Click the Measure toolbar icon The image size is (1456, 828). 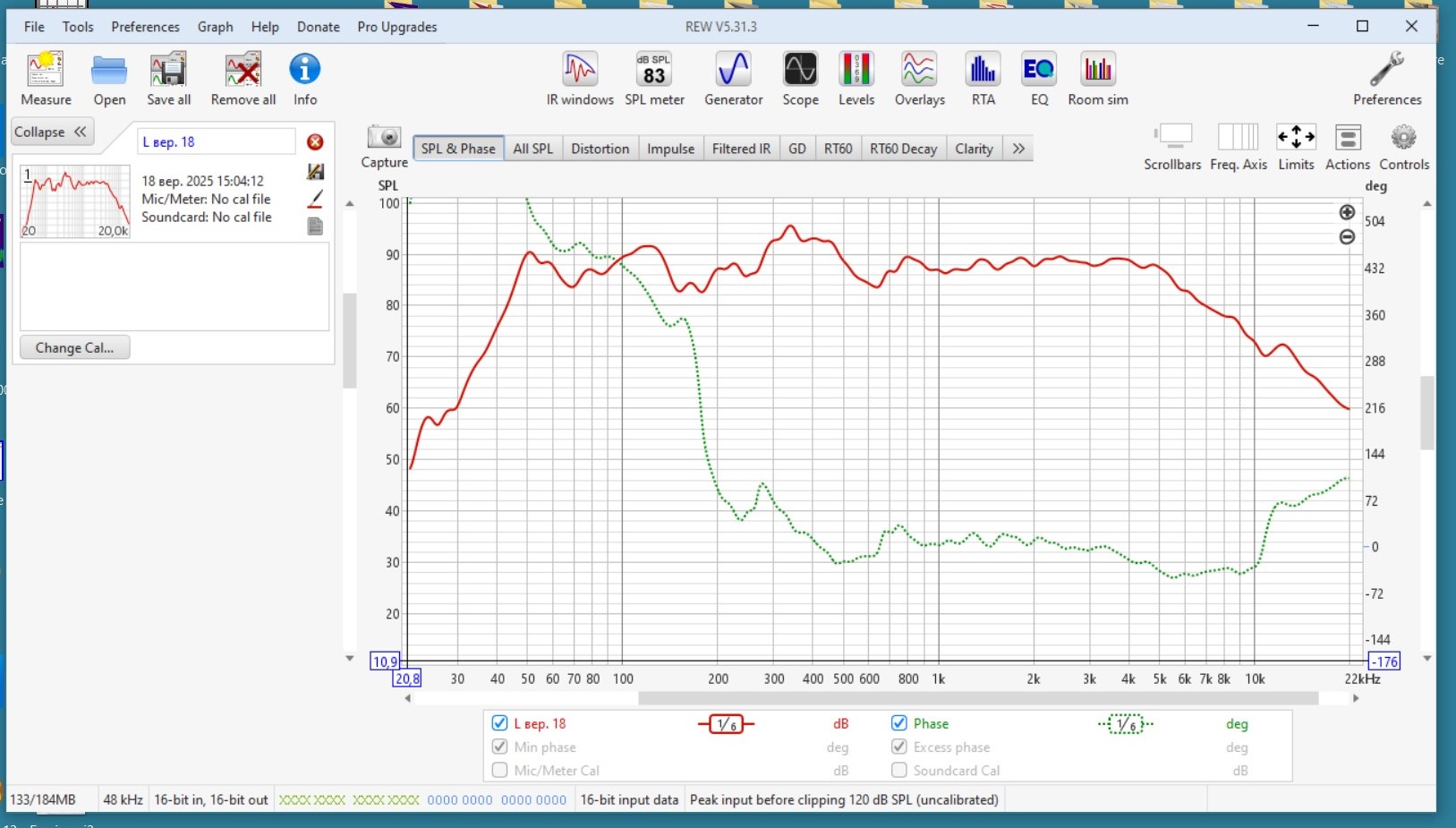(x=46, y=79)
